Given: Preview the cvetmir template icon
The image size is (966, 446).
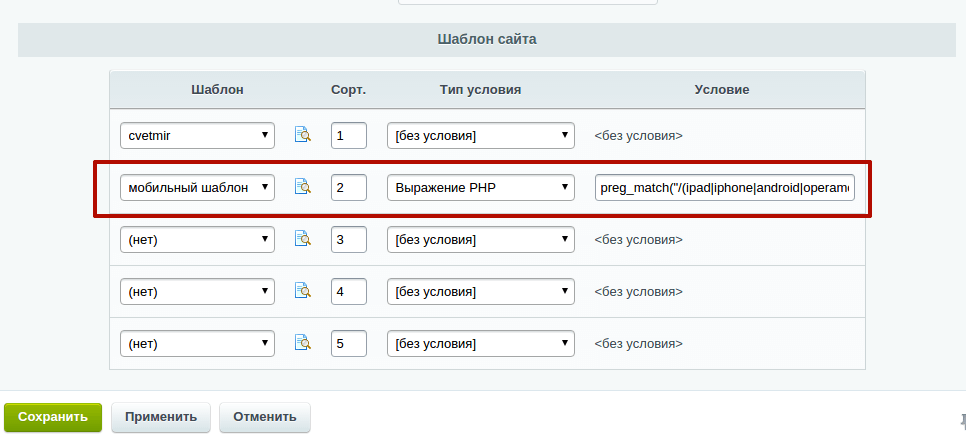Looking at the screenshot, I should click(303, 135).
